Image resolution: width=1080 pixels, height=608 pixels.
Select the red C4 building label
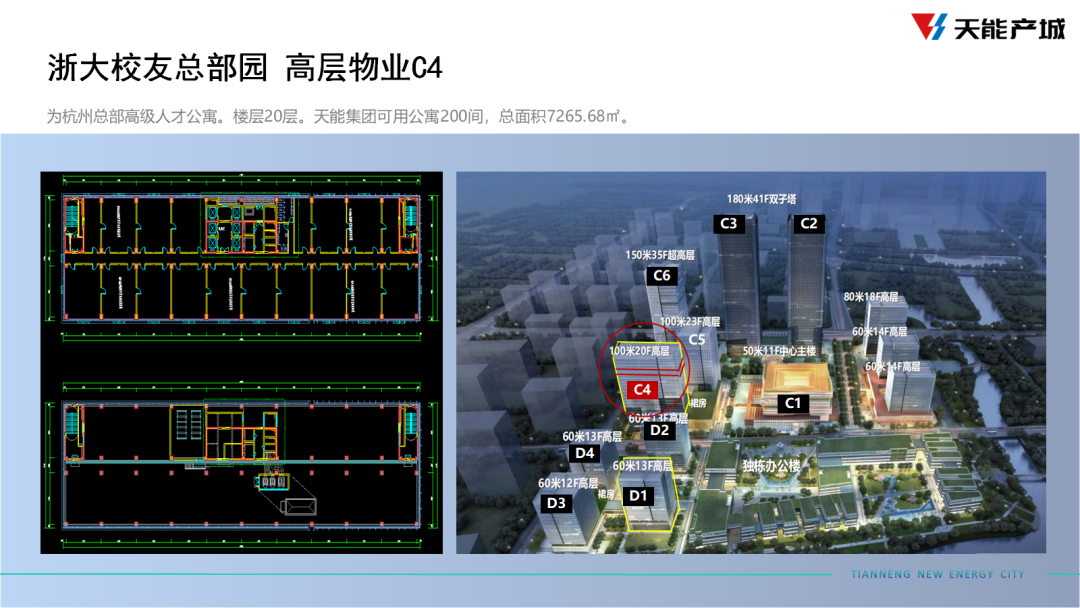click(x=642, y=390)
